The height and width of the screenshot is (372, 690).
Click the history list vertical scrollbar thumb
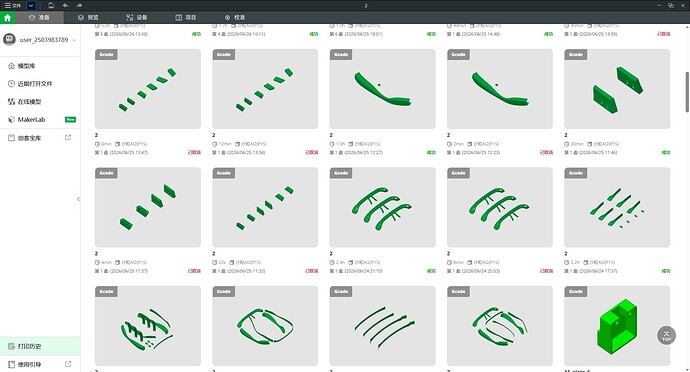687,92
